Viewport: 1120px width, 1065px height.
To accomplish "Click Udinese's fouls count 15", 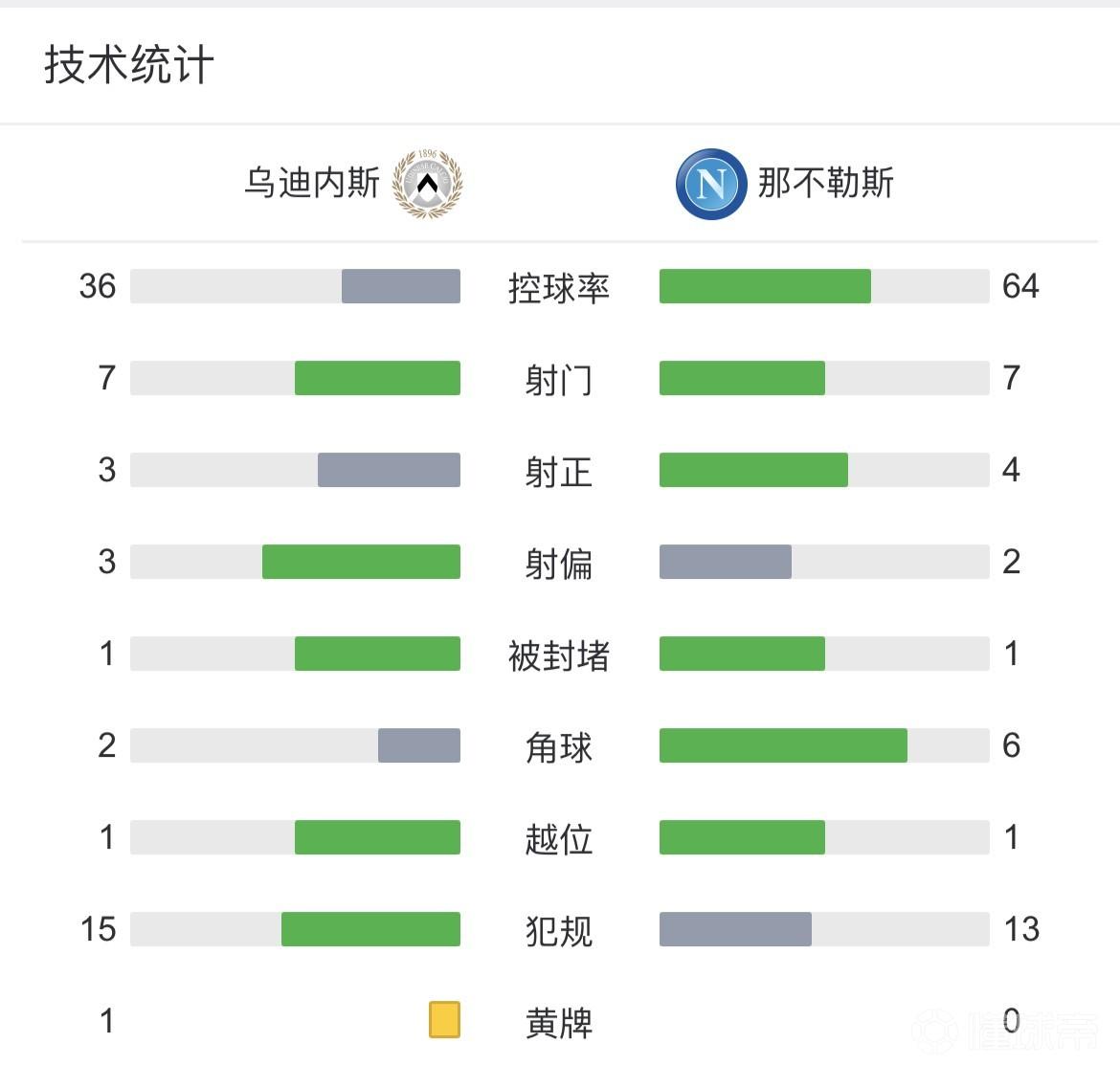I will pyautogui.click(x=98, y=929).
